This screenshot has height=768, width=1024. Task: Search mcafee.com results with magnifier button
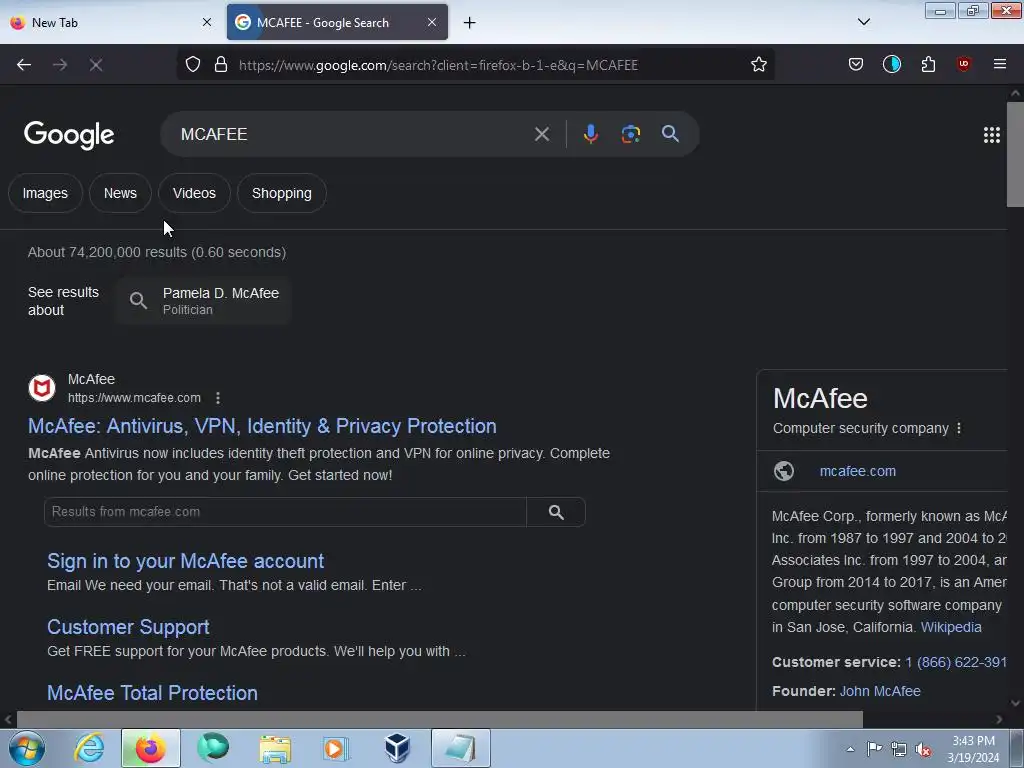[x=556, y=512]
